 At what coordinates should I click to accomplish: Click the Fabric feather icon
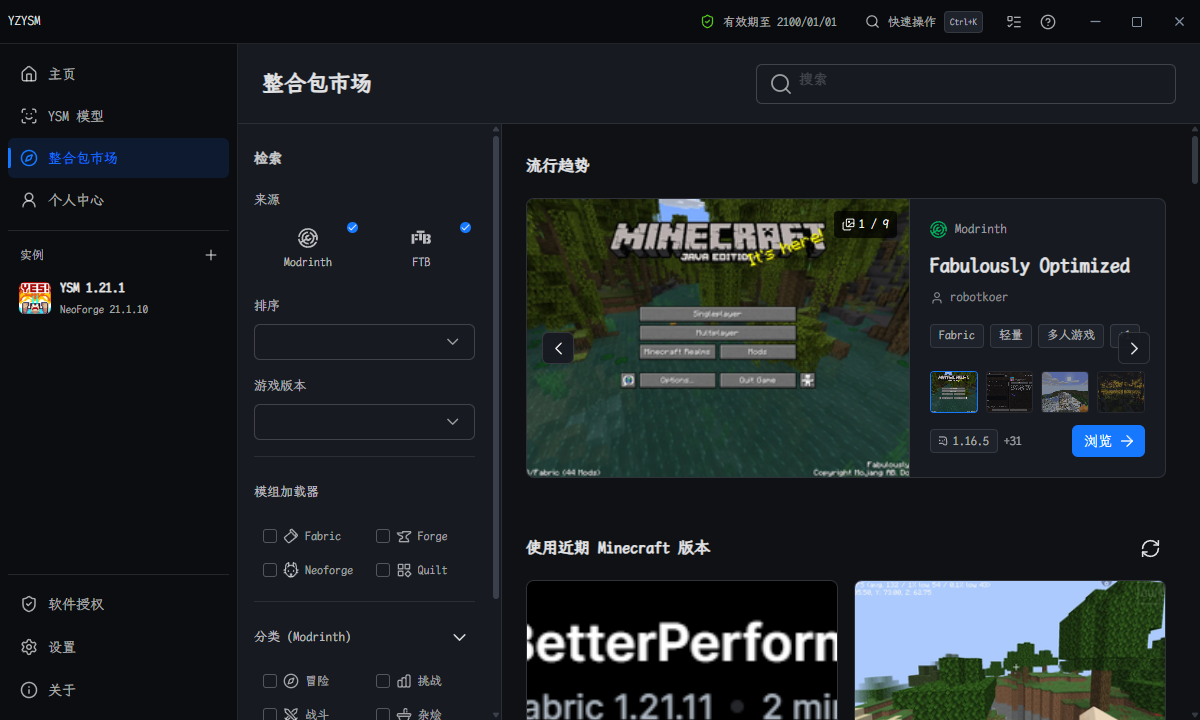click(291, 536)
